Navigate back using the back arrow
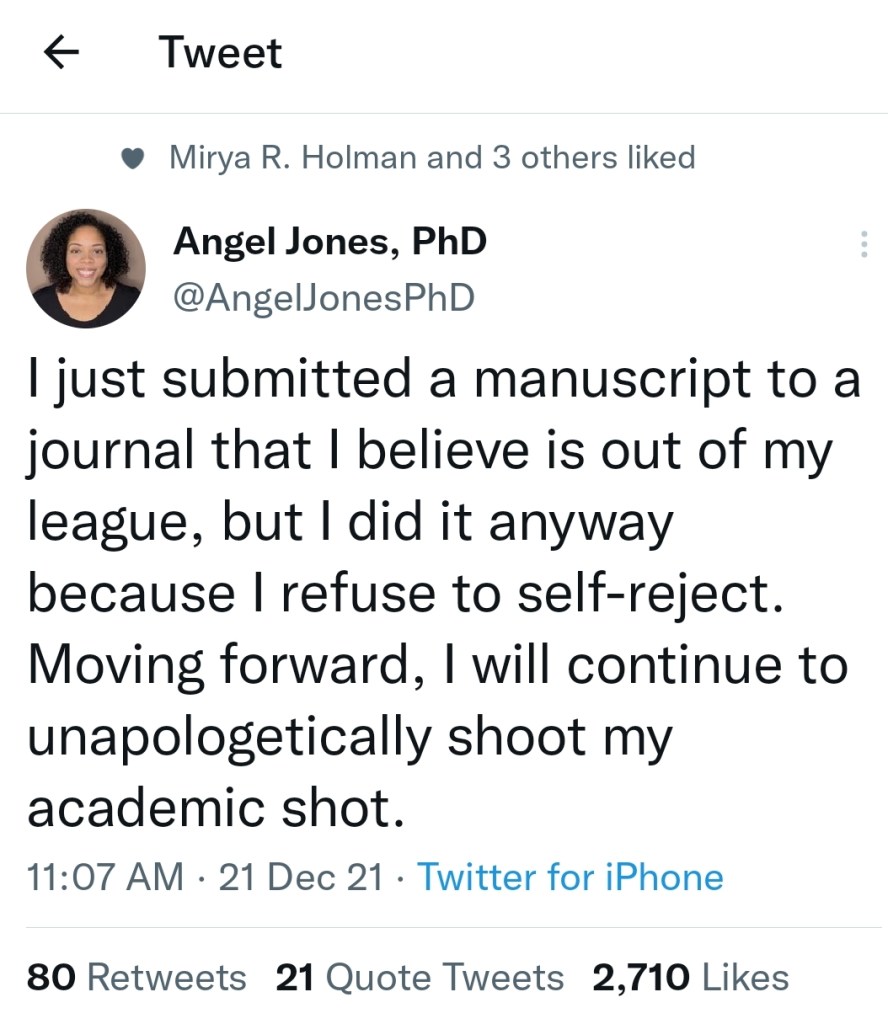The width and height of the screenshot is (888, 1024). point(61,52)
